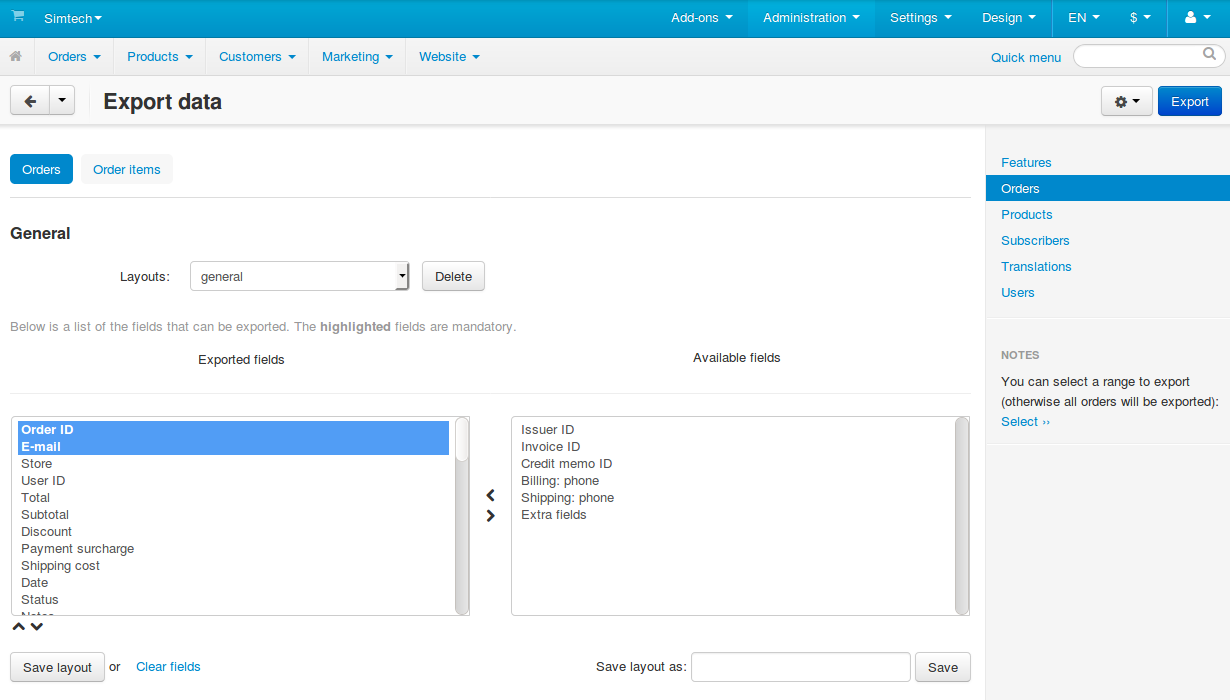Screen dimensions: 1230x700
Task: Select Issuer ID in available fields
Action: point(733,429)
